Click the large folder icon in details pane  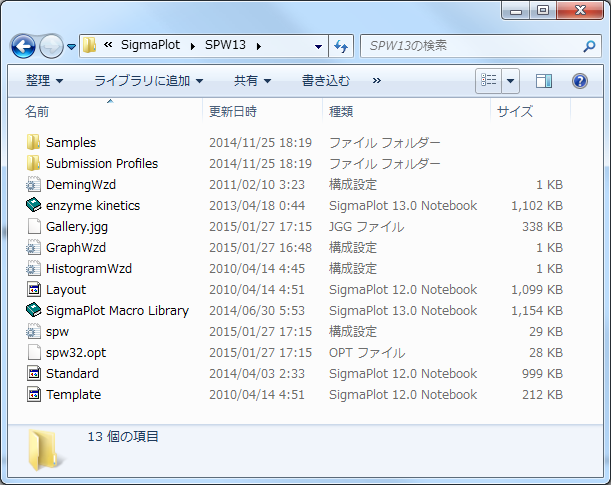[45, 450]
